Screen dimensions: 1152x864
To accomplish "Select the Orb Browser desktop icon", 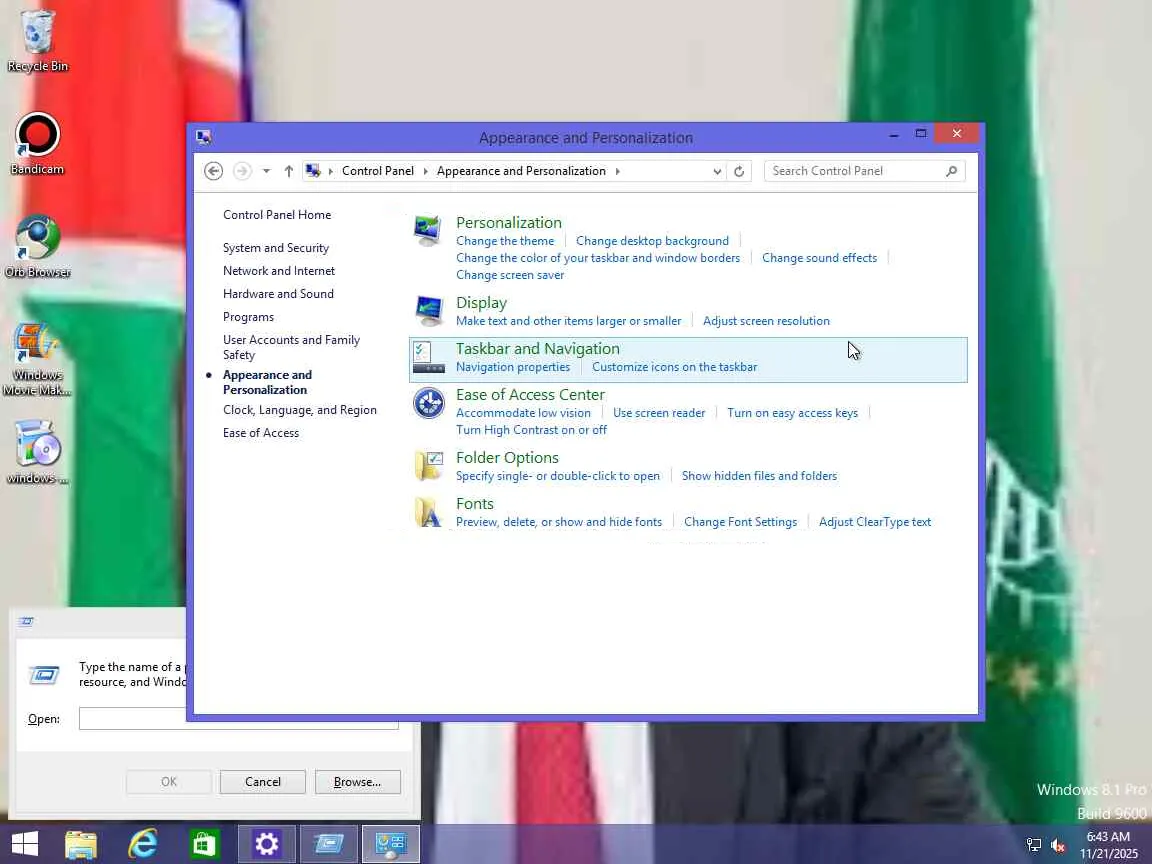I will 37,247.
